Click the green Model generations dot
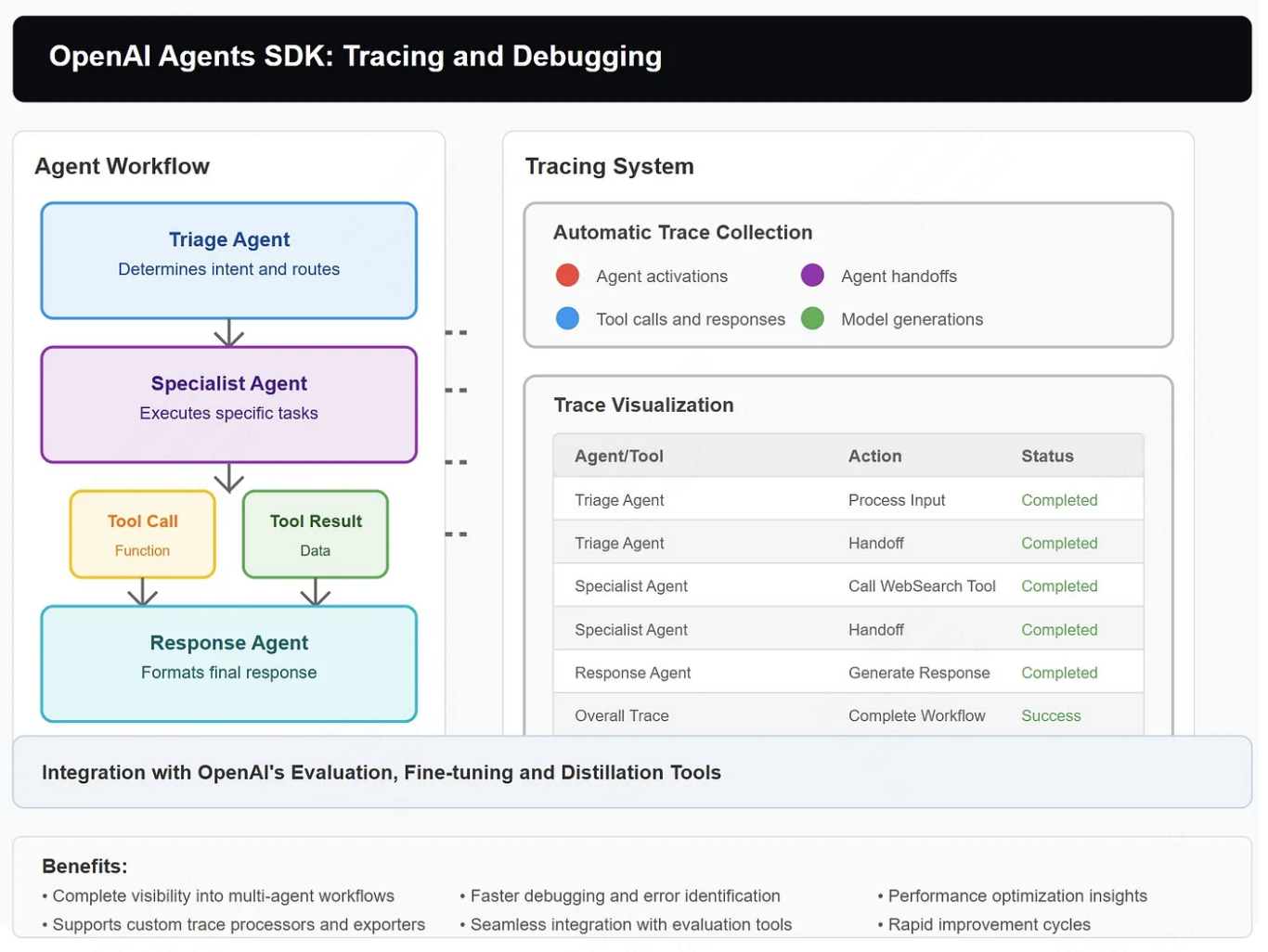Viewport: 1268px width, 952px height. [x=812, y=318]
